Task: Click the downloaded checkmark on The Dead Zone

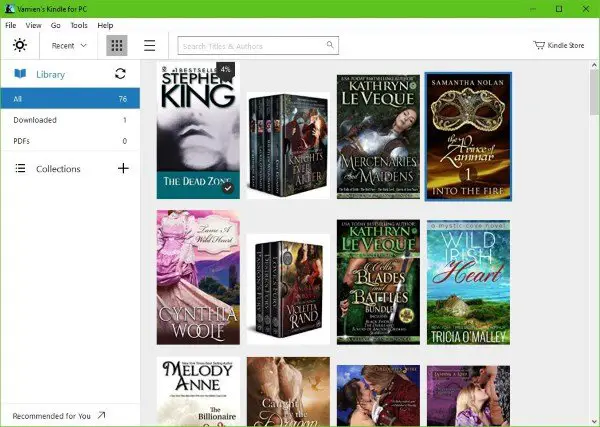Action: (x=228, y=188)
